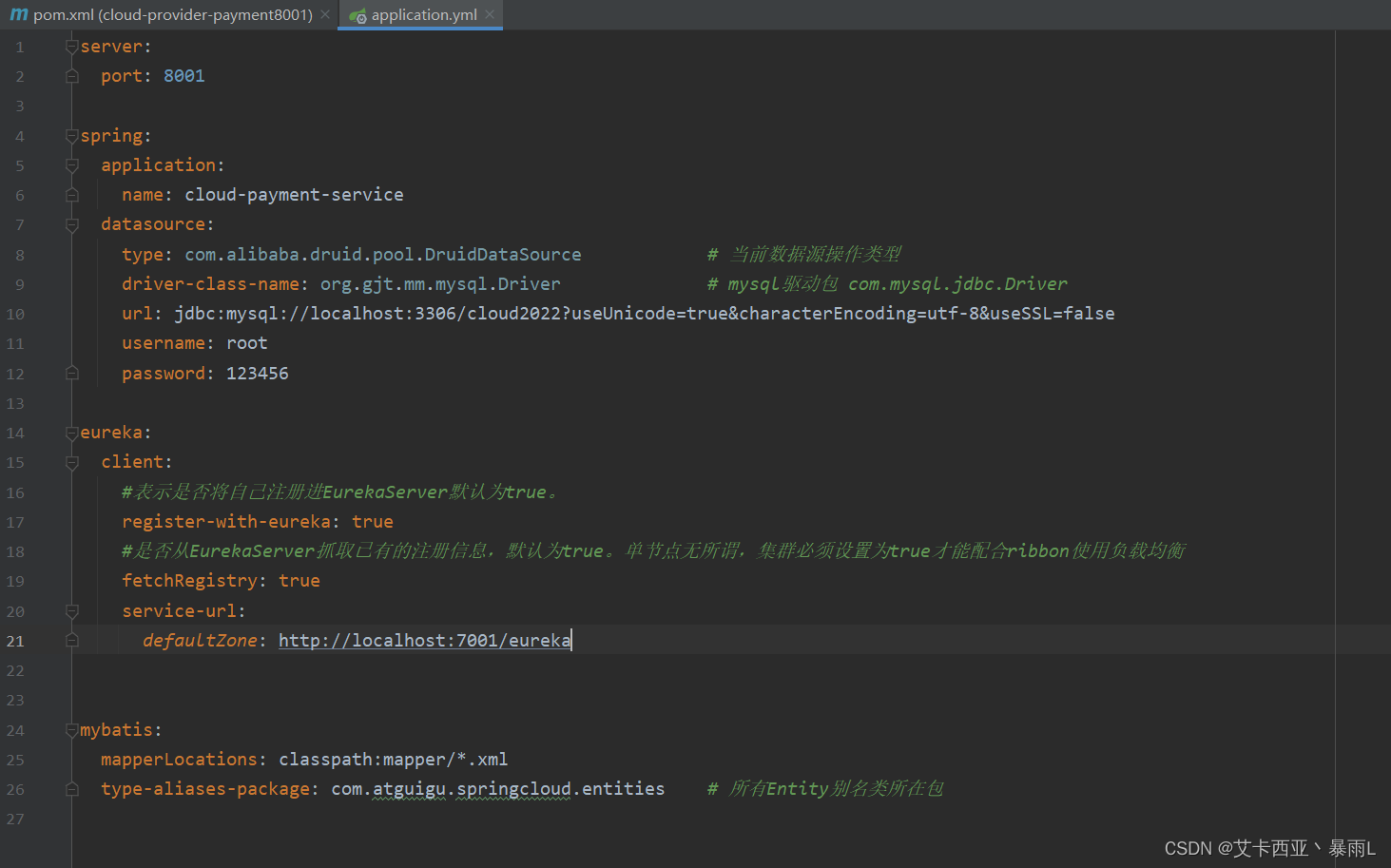Click the com.atguigu.springcloud.entities value
The image size is (1391, 868).
tap(497, 788)
